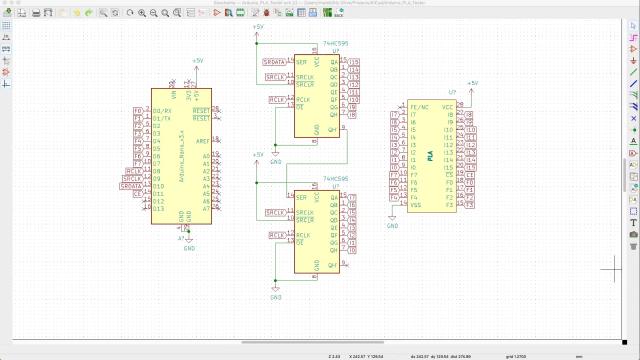Annotate schematic symbols

click(x=255, y=13)
